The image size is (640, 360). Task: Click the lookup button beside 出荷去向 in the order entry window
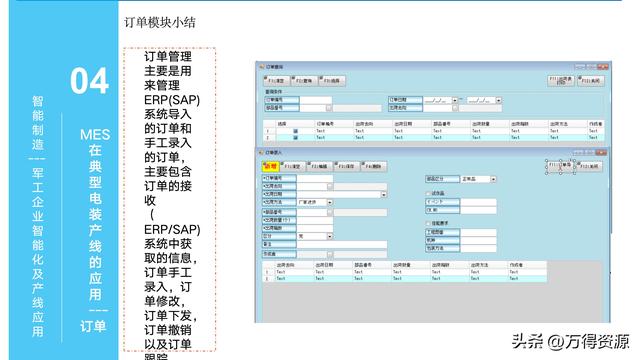click(x=330, y=187)
